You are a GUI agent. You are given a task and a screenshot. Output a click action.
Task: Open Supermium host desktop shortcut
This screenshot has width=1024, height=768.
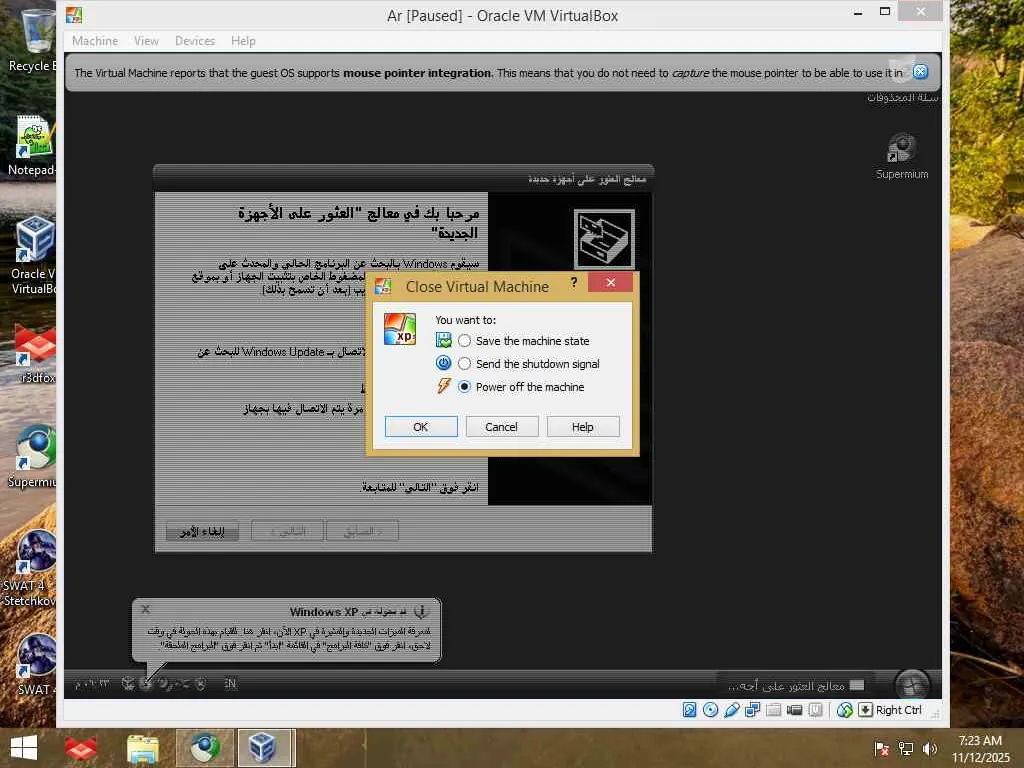(33, 456)
